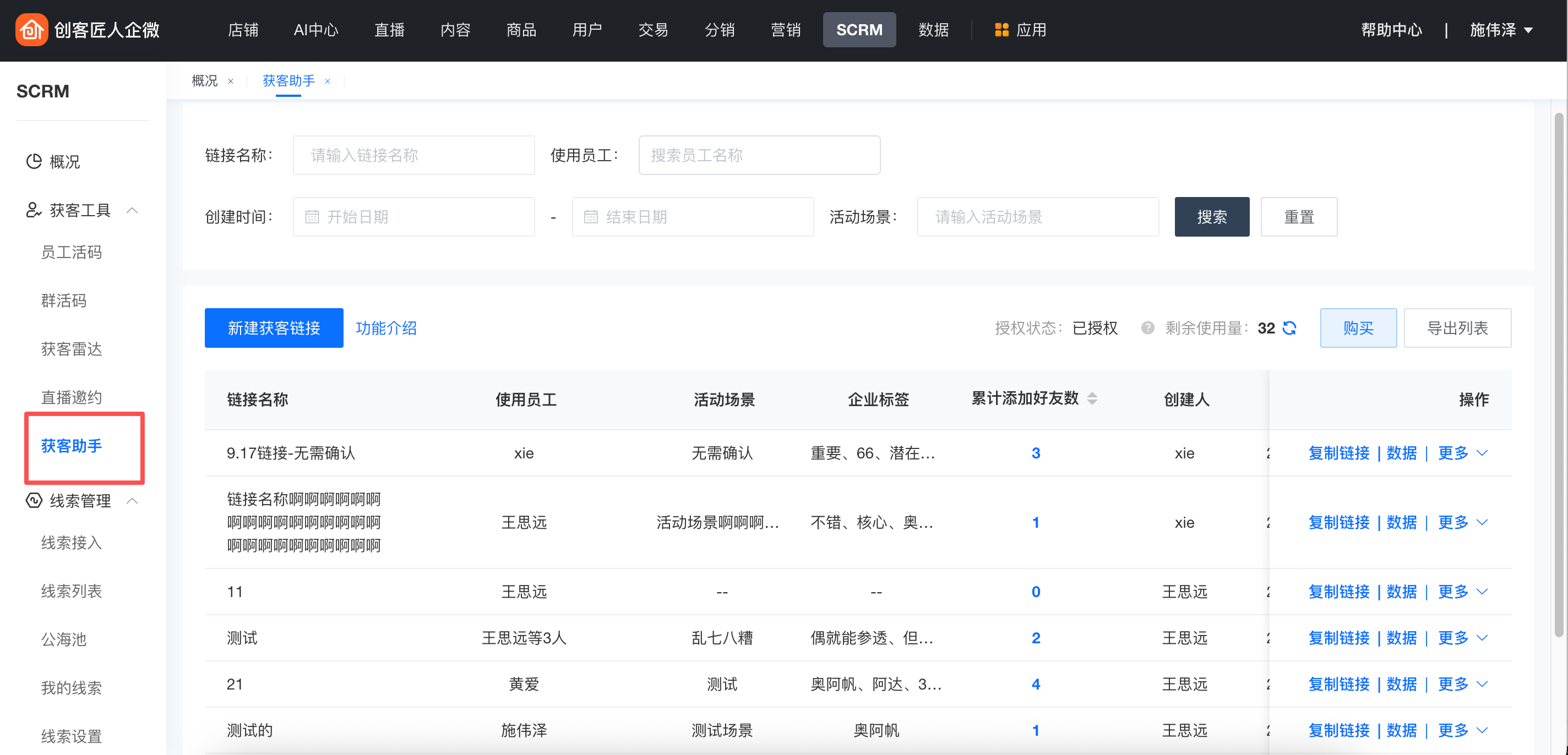Focus the 活动场景 input field
1568x755 pixels.
pyautogui.click(x=1038, y=217)
